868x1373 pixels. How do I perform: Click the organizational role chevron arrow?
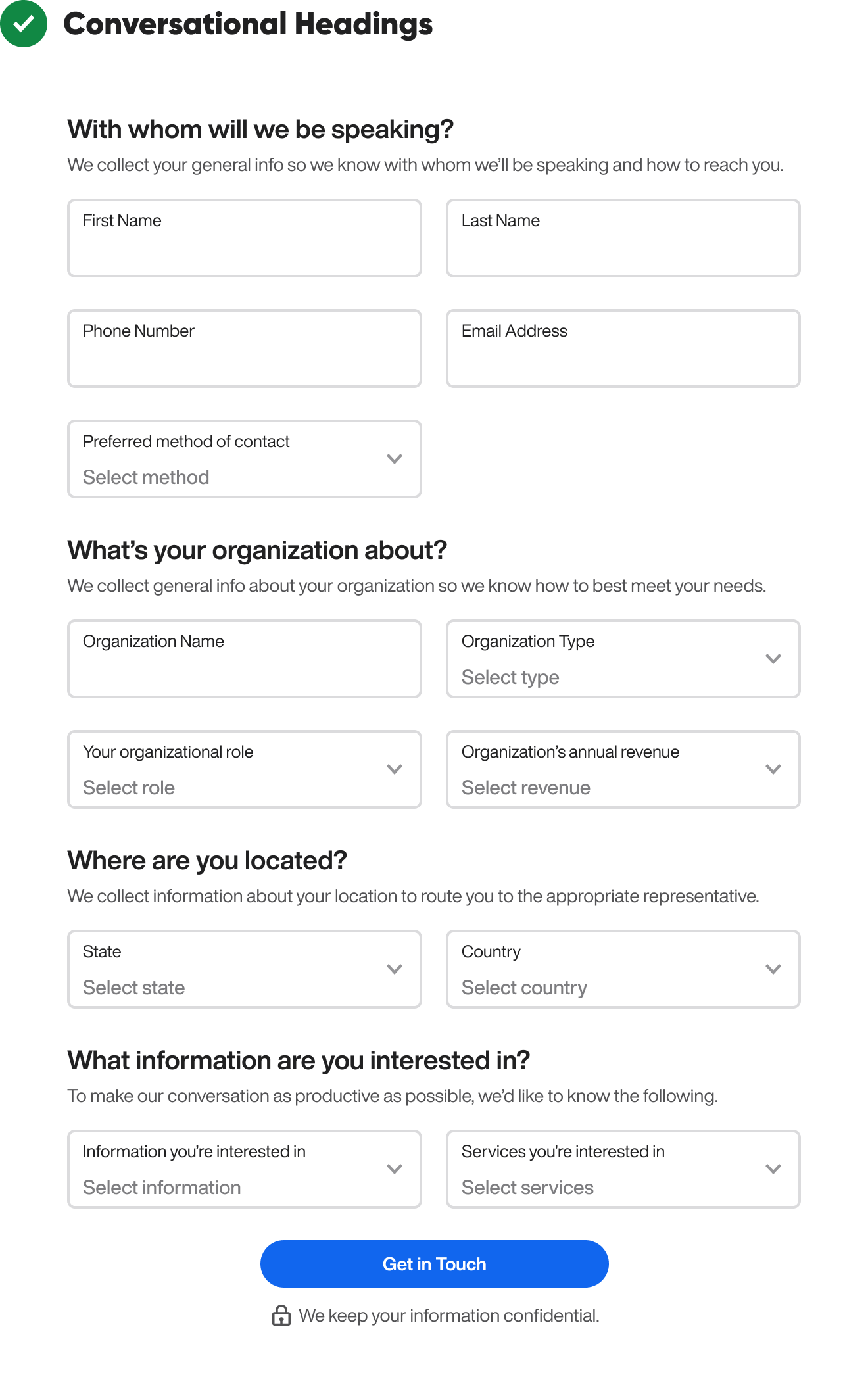395,769
